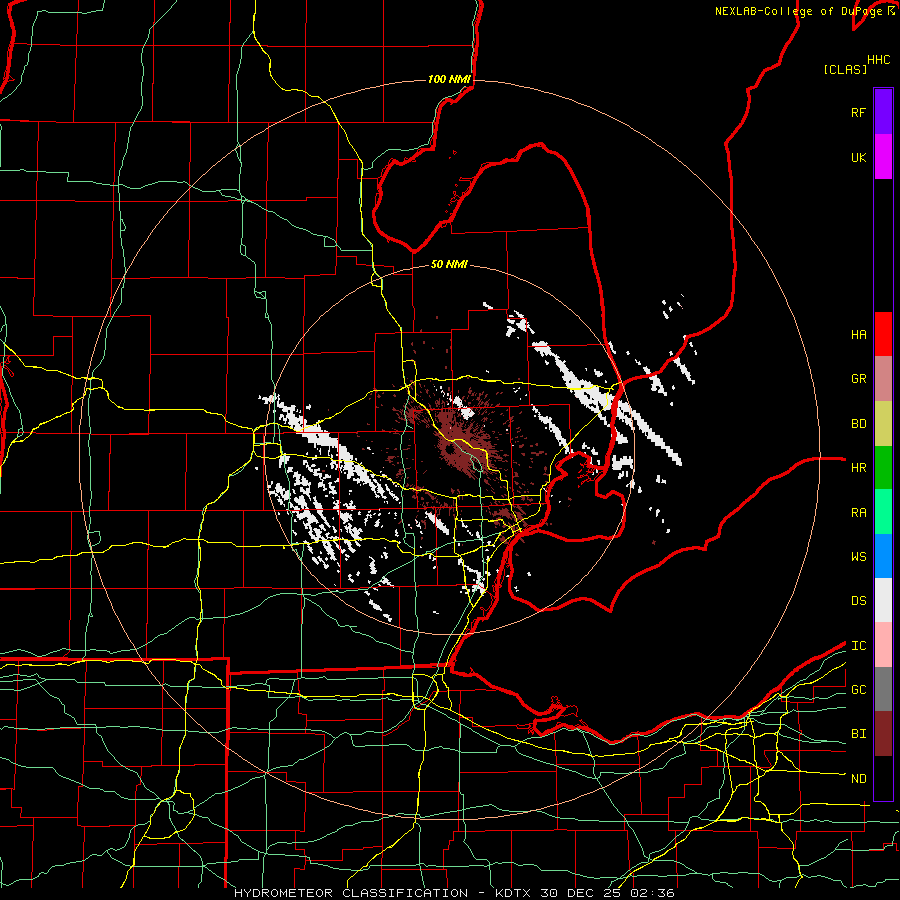Click the HA red legend swatch
Viewport: 900px width, 900px height.
[883, 334]
